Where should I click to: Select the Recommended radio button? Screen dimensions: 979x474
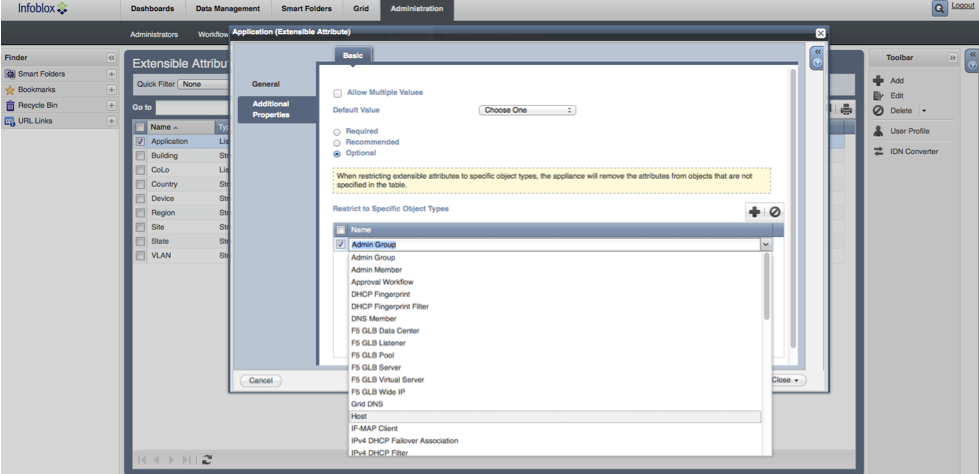point(337,142)
